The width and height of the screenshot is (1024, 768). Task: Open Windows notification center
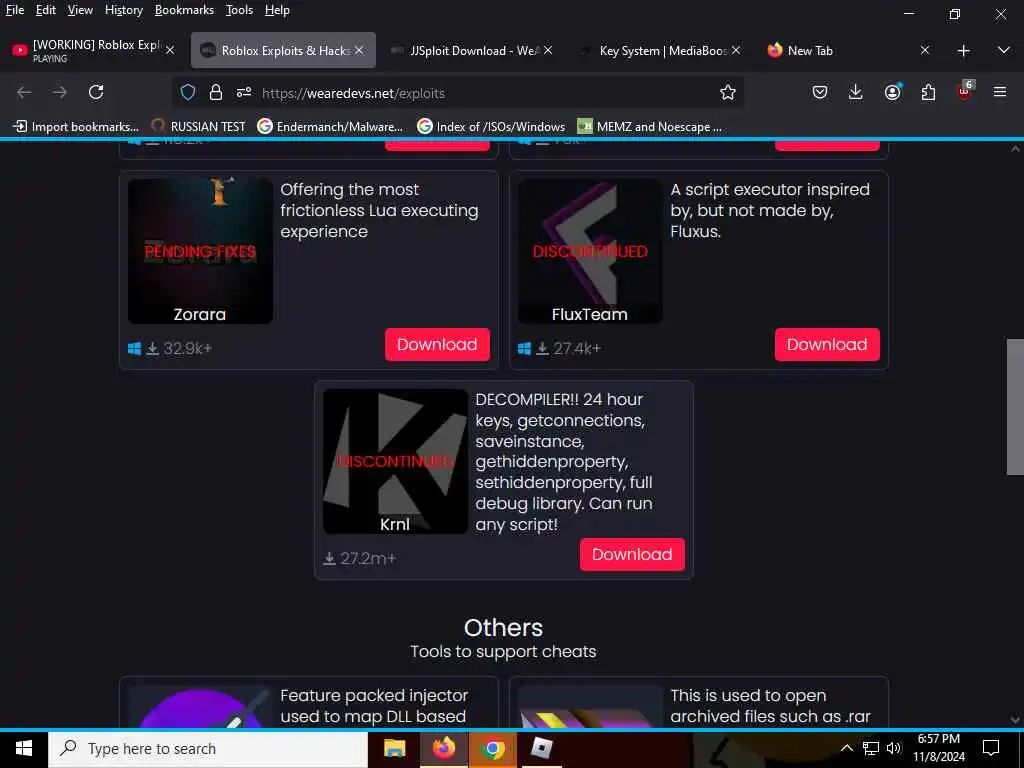coord(991,748)
